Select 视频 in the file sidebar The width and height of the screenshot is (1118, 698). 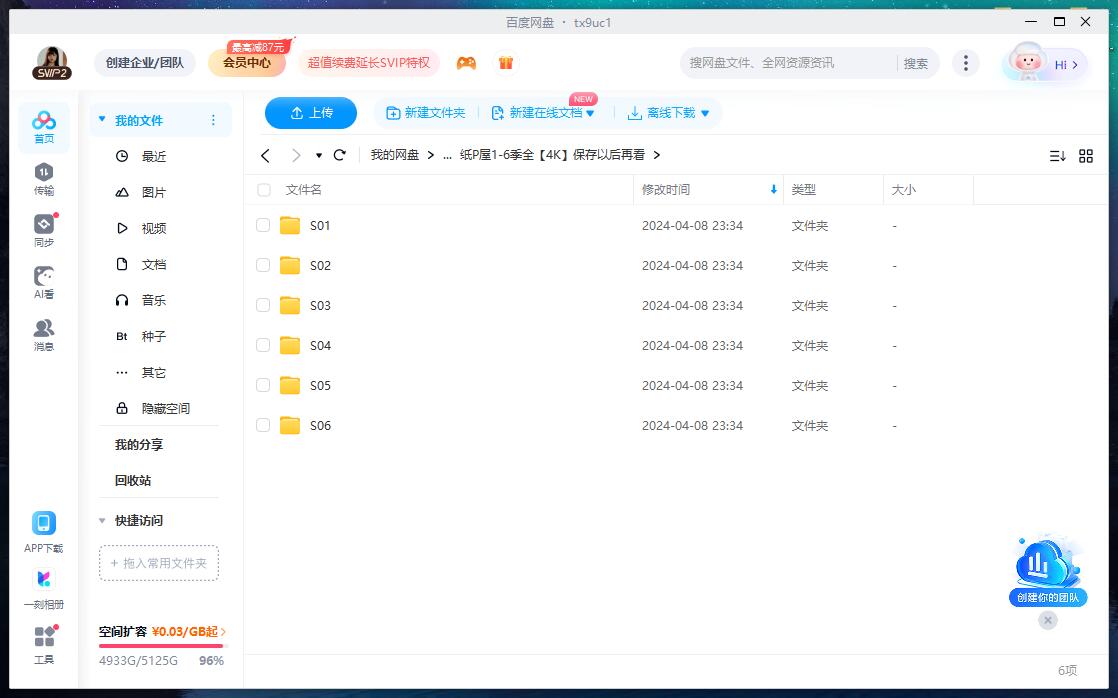tap(153, 228)
